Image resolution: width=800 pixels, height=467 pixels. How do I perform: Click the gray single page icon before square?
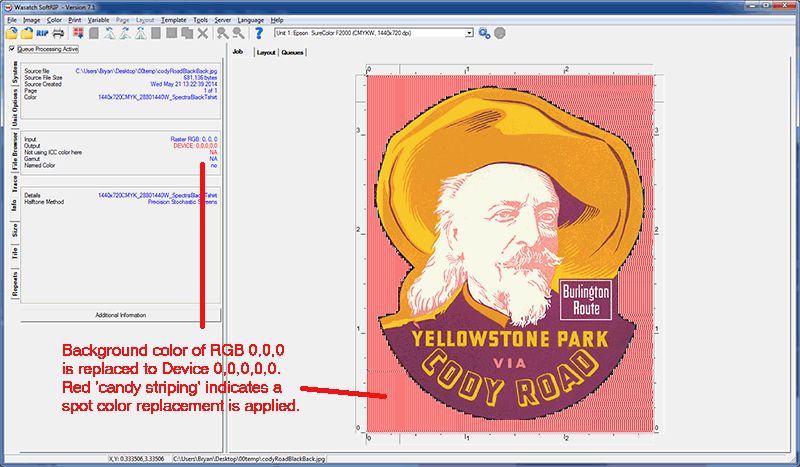(156, 33)
